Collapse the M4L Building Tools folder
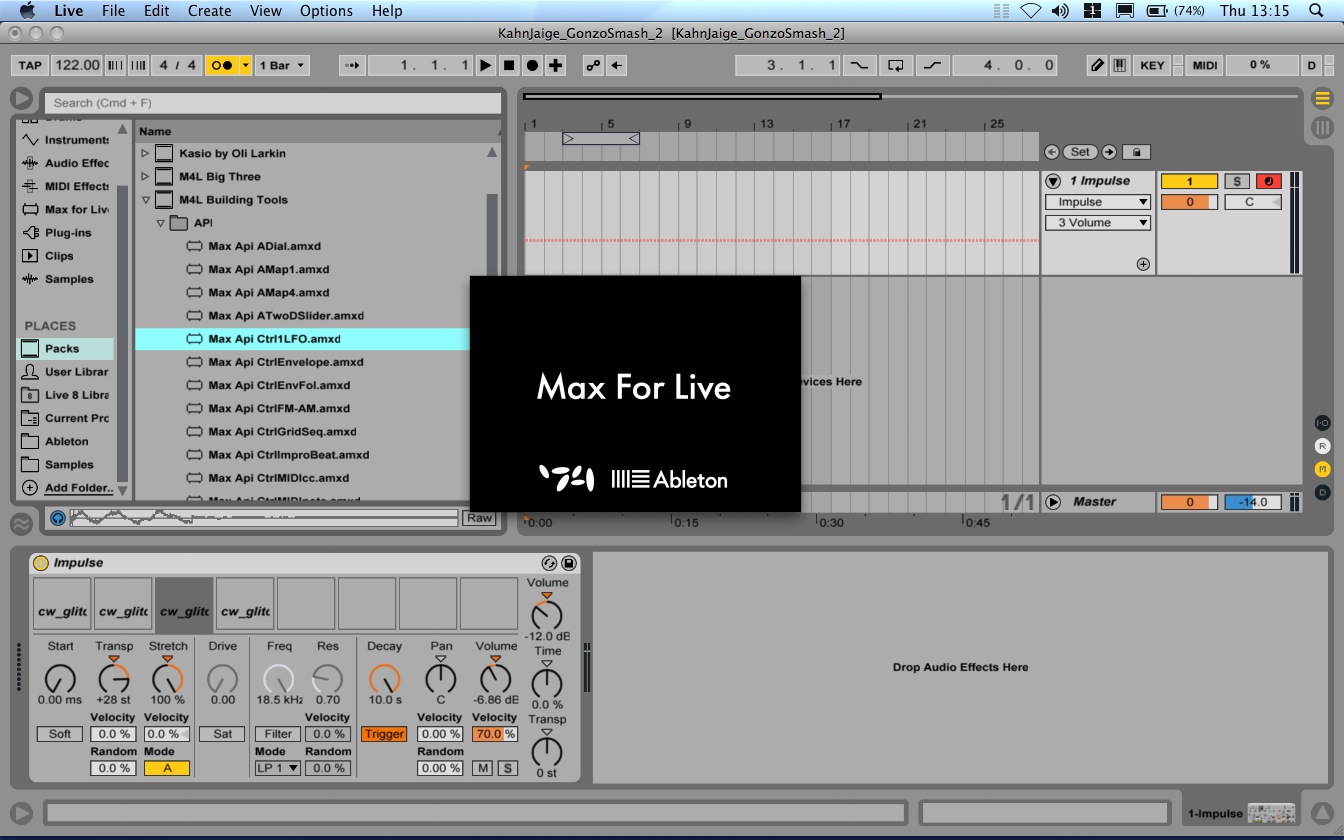Image resolution: width=1344 pixels, height=840 pixels. (x=146, y=200)
